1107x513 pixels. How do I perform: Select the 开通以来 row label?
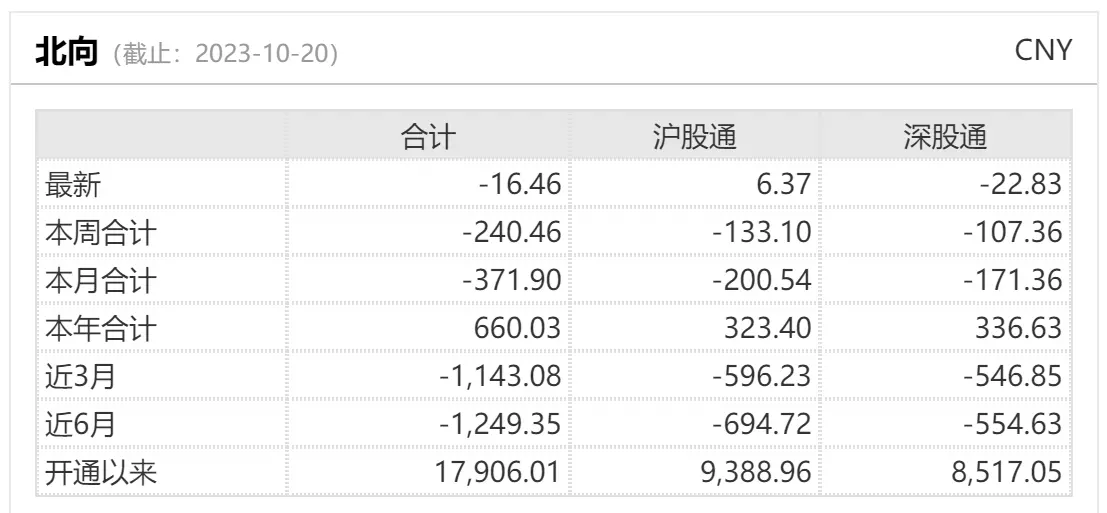tap(100, 472)
